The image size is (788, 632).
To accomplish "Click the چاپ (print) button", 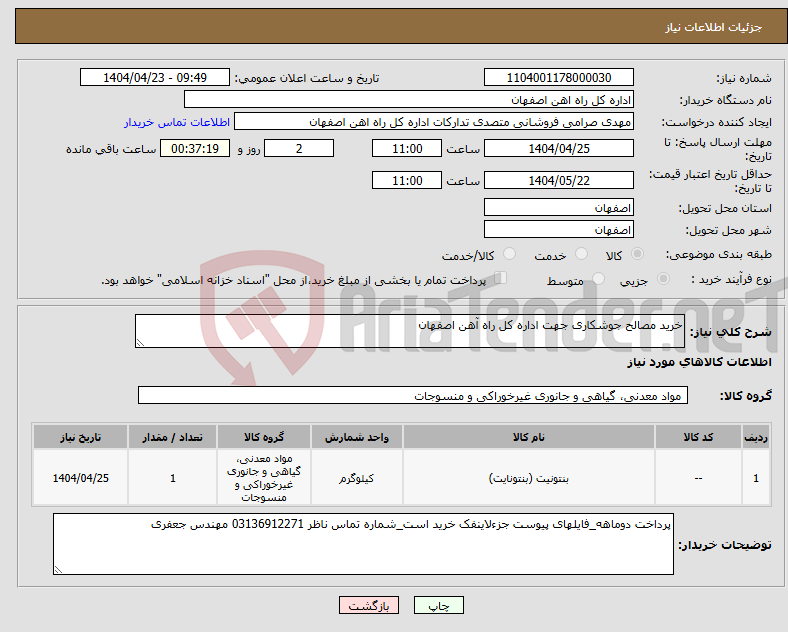I will click(438, 605).
